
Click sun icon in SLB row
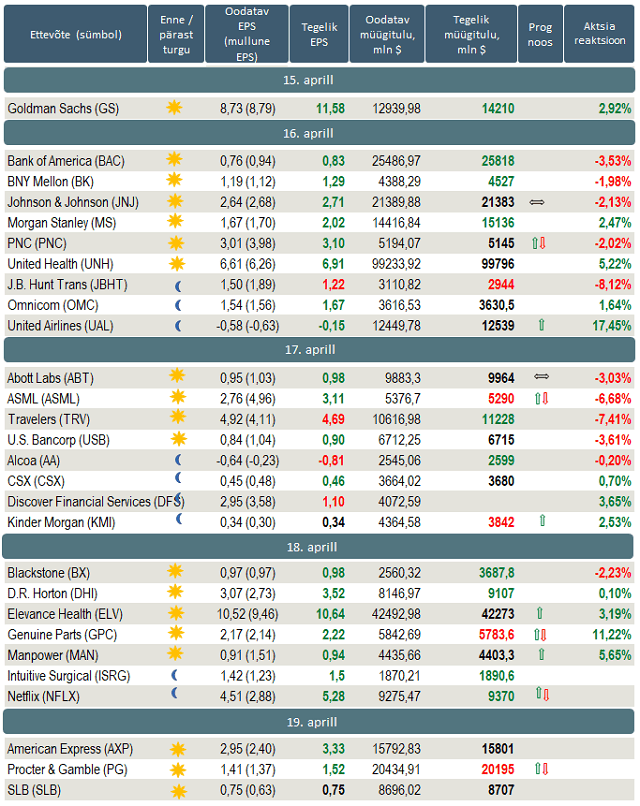(x=178, y=791)
